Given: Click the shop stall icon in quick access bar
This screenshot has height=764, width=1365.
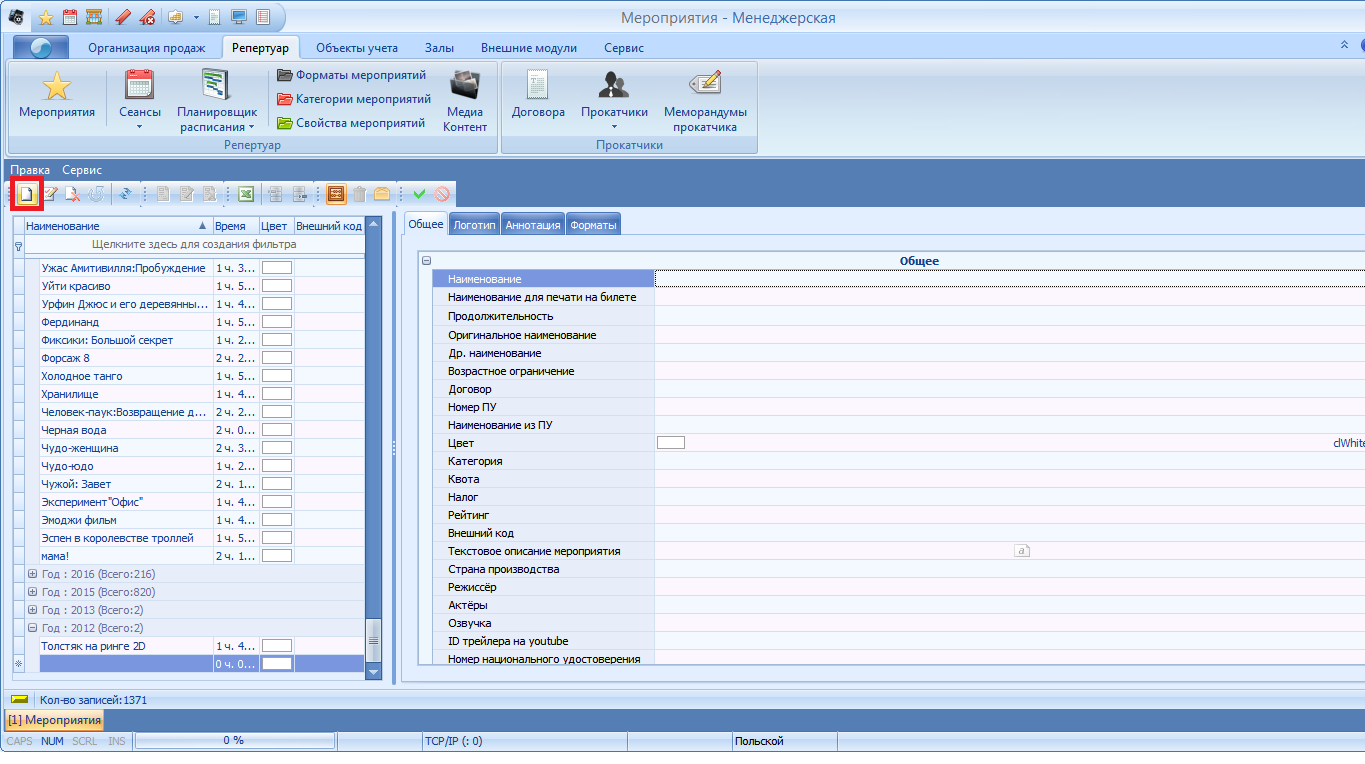Looking at the screenshot, I should click(93, 17).
